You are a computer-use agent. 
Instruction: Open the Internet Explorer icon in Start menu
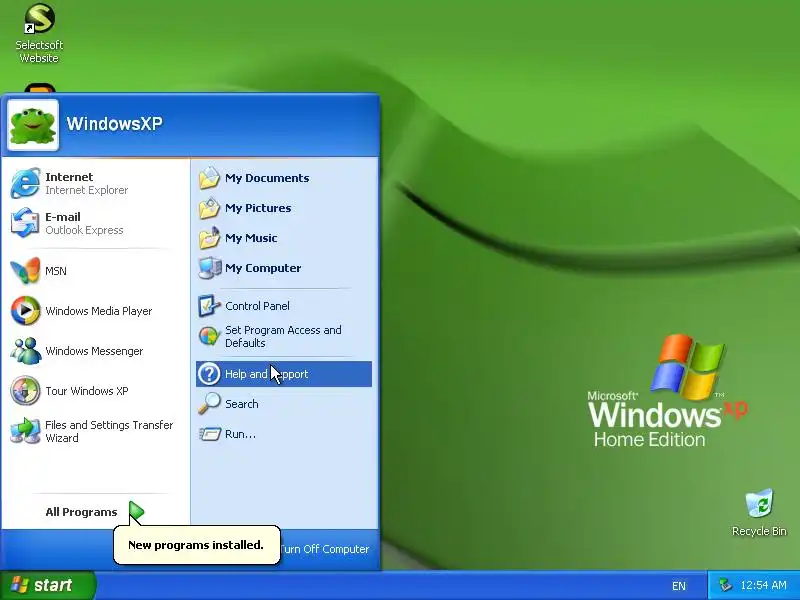(25, 183)
